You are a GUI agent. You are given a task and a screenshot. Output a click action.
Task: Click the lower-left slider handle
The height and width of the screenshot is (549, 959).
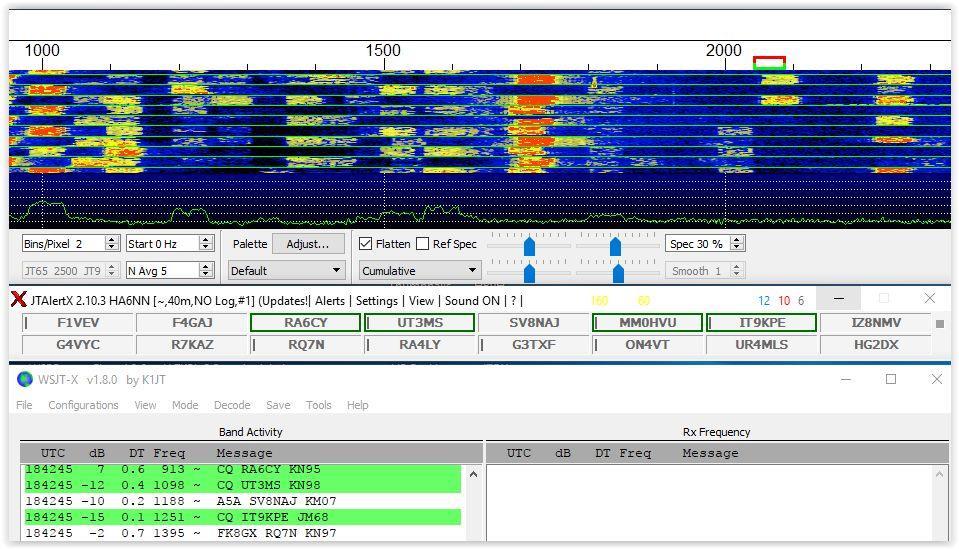click(x=530, y=273)
